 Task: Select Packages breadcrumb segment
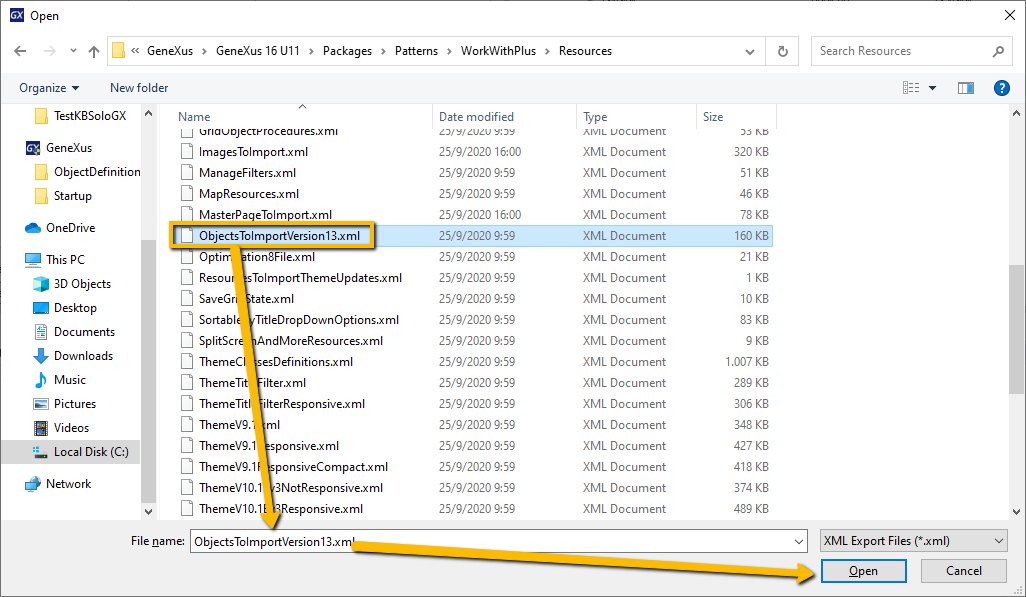tap(347, 51)
